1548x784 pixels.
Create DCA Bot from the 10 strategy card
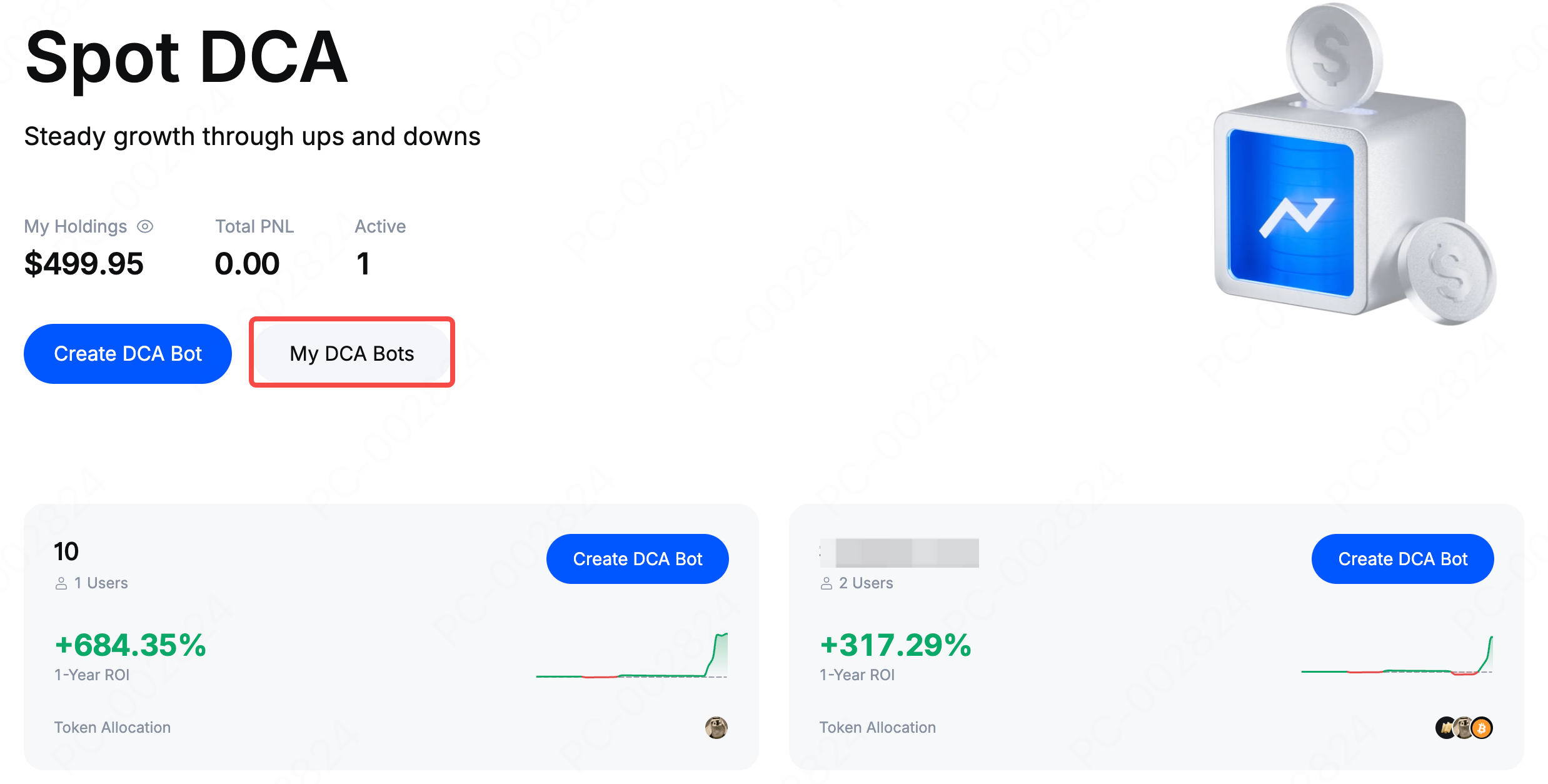(637, 558)
